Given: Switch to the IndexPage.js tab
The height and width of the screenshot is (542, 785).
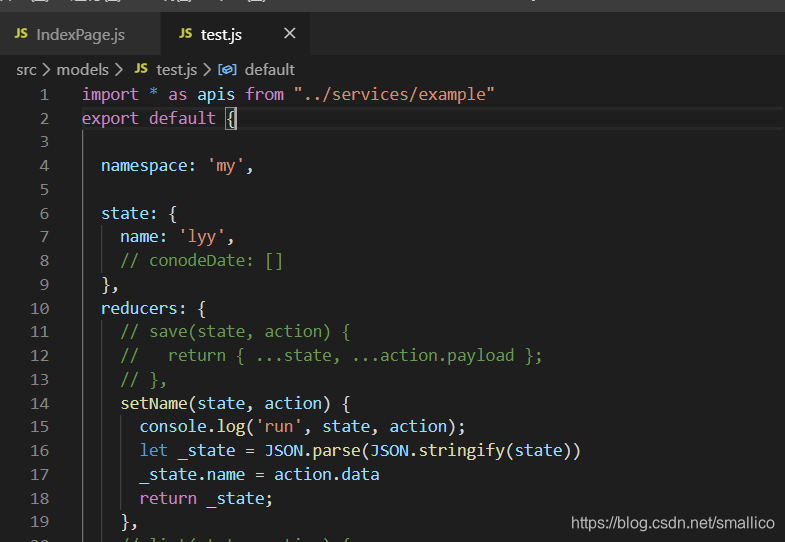Looking at the screenshot, I should tap(80, 34).
